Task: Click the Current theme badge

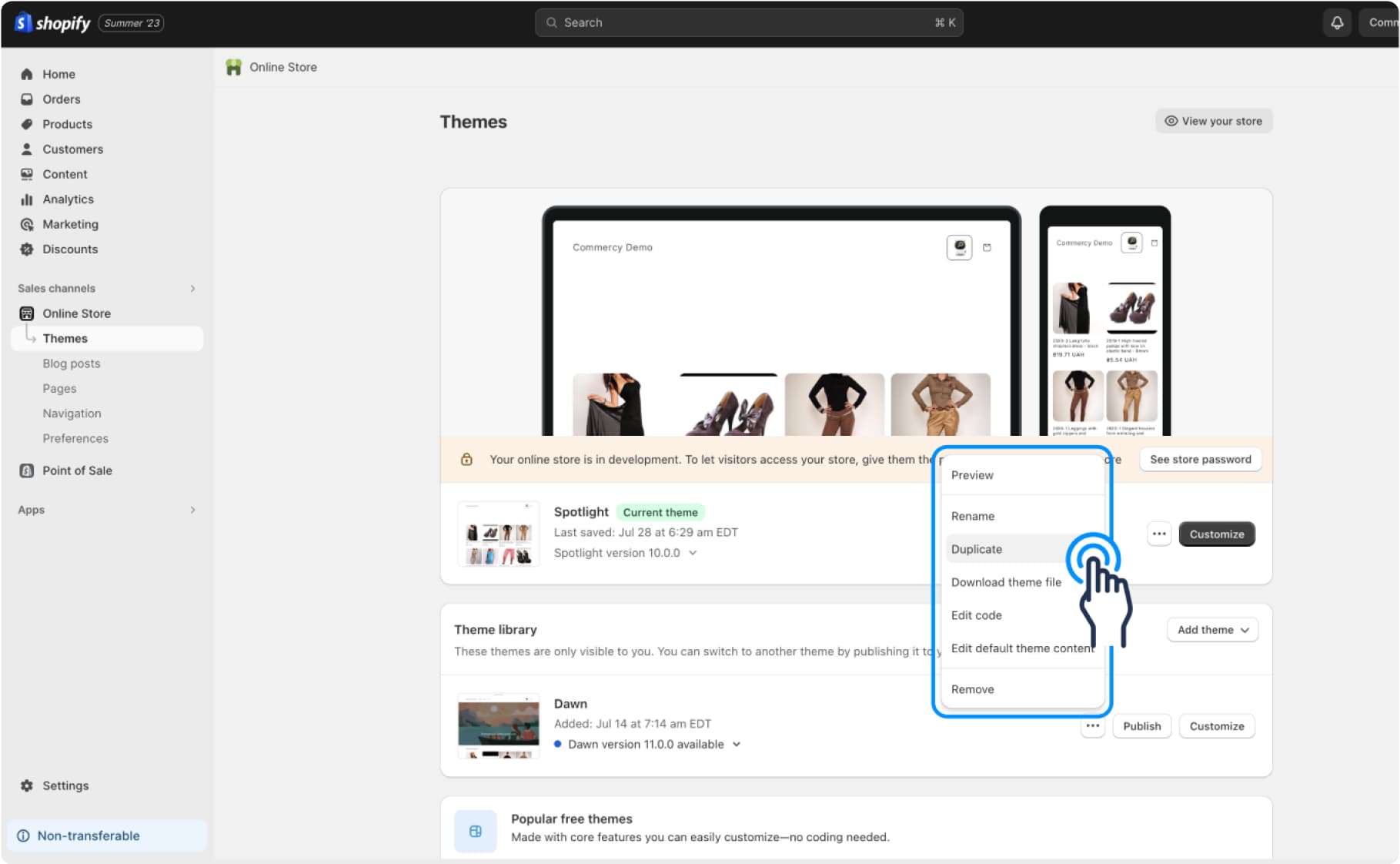Action: coord(660,512)
